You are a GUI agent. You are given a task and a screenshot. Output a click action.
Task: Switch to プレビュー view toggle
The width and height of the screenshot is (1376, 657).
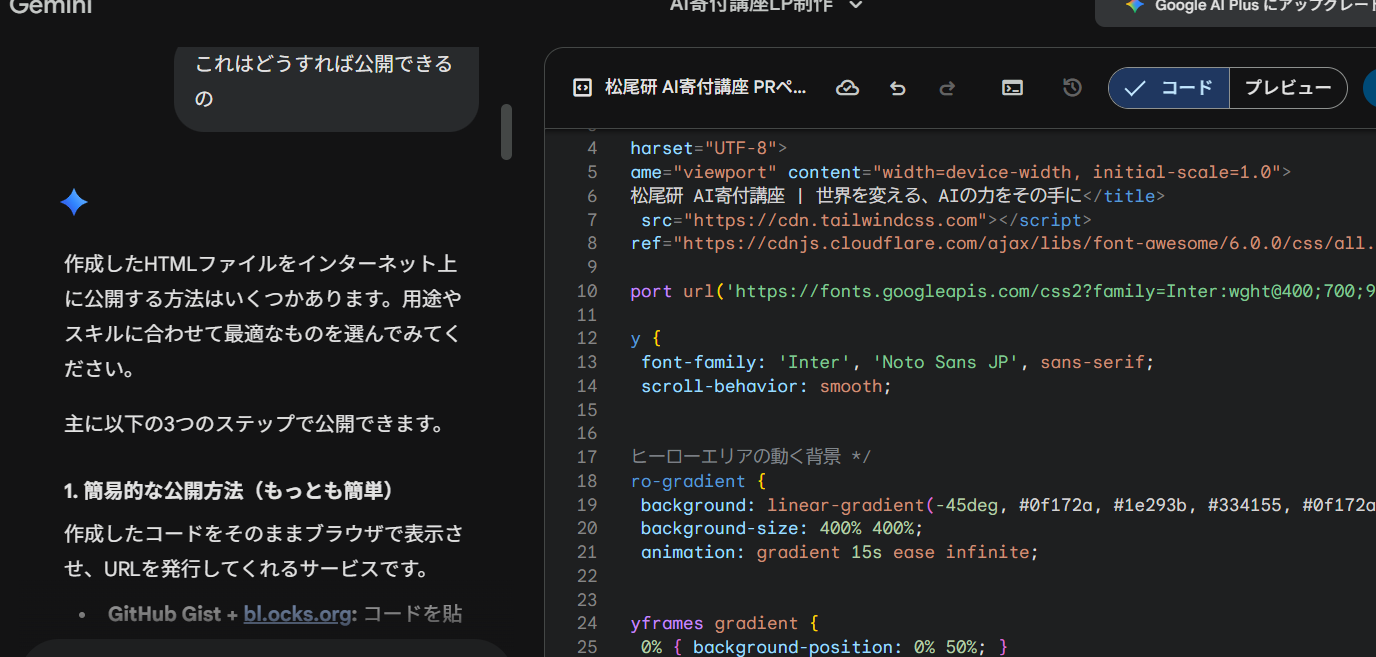[1288, 88]
